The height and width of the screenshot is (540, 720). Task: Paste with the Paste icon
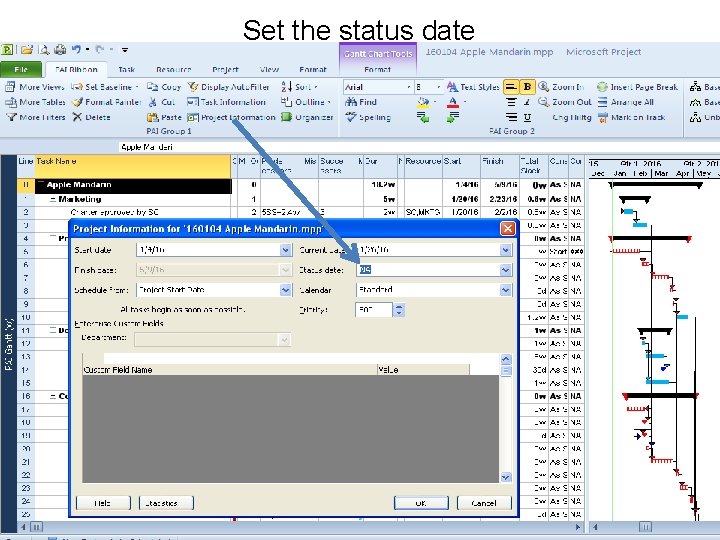click(152, 117)
